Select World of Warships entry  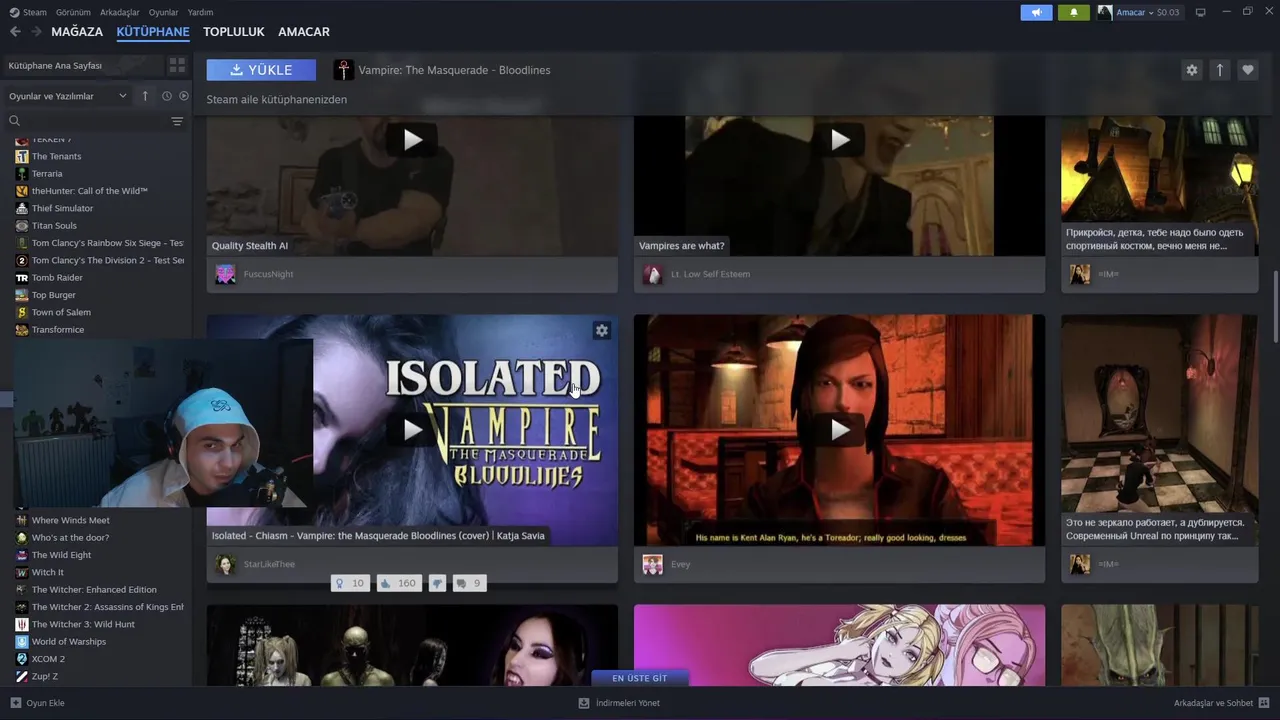tap(68, 641)
